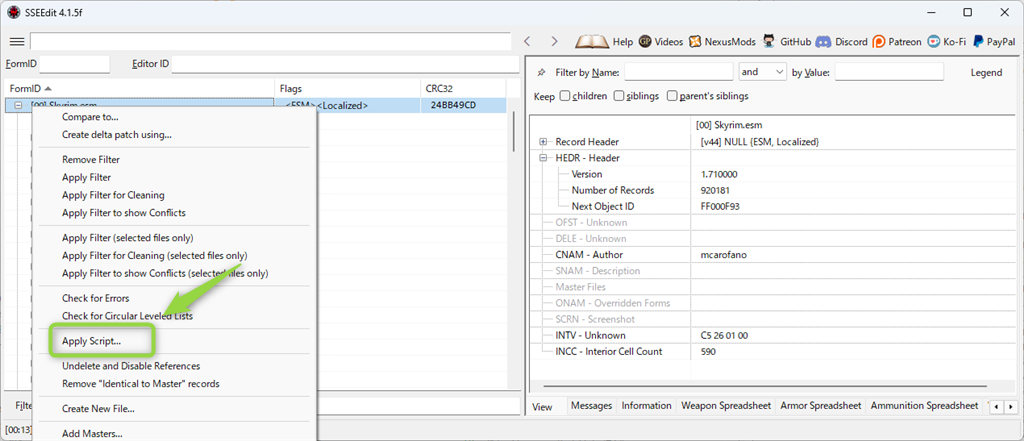This screenshot has height=441, width=1024.
Task: Click the forward navigation arrow
Action: (x=554, y=41)
